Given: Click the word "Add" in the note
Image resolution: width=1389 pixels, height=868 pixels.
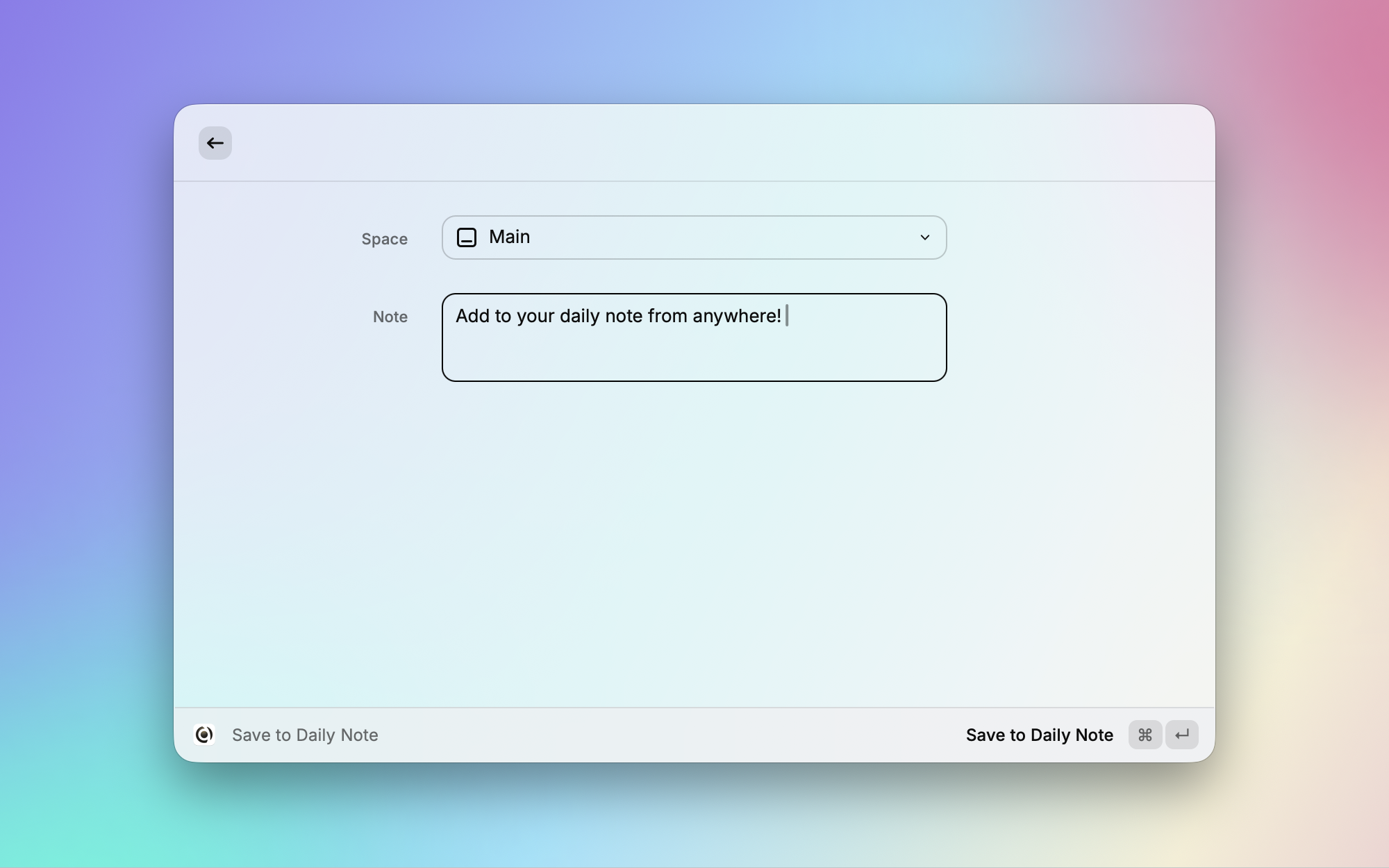Looking at the screenshot, I should 472,316.
